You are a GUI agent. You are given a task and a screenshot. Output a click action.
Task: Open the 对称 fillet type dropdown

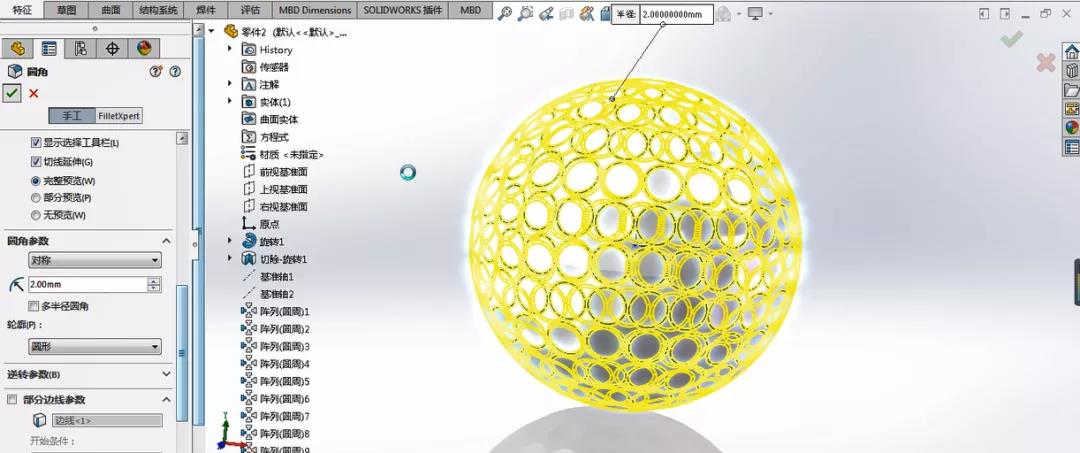[x=94, y=260]
